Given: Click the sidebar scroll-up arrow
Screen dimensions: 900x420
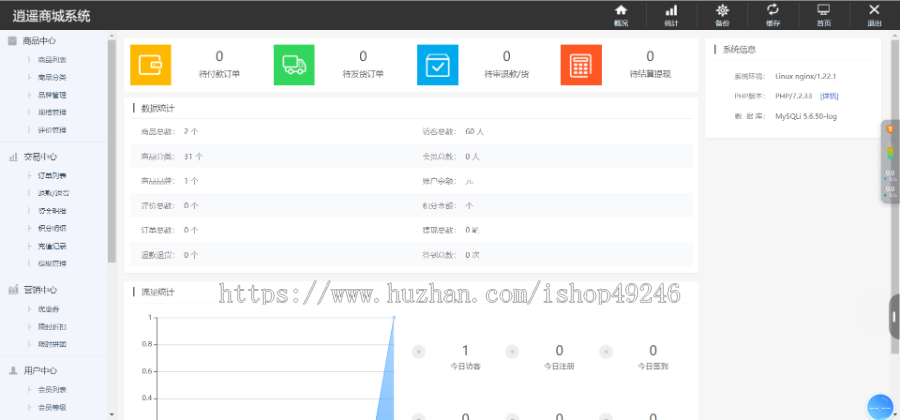Looking at the screenshot, I should [x=111, y=36].
